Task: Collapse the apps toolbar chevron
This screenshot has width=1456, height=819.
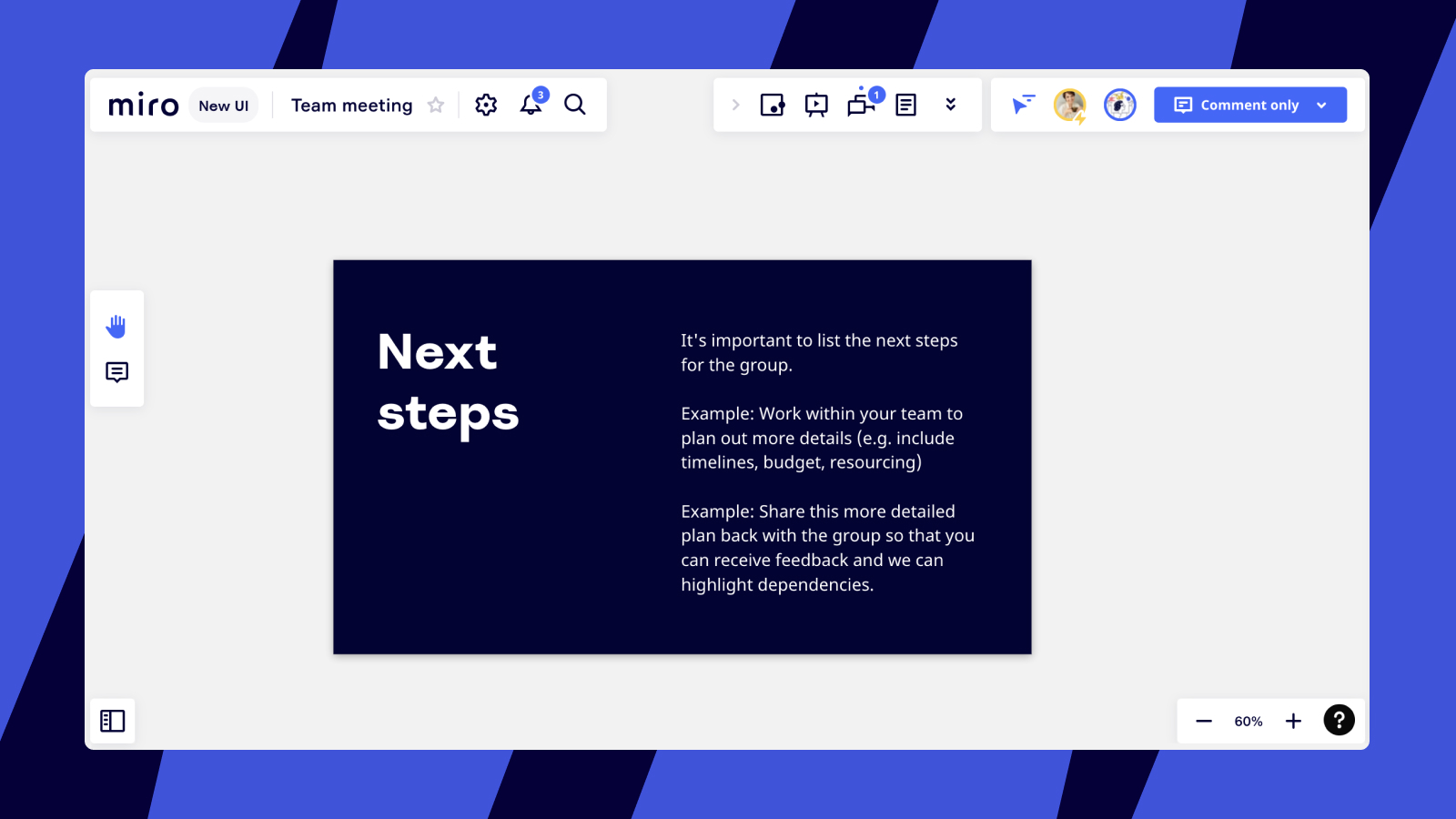Action: point(735,106)
